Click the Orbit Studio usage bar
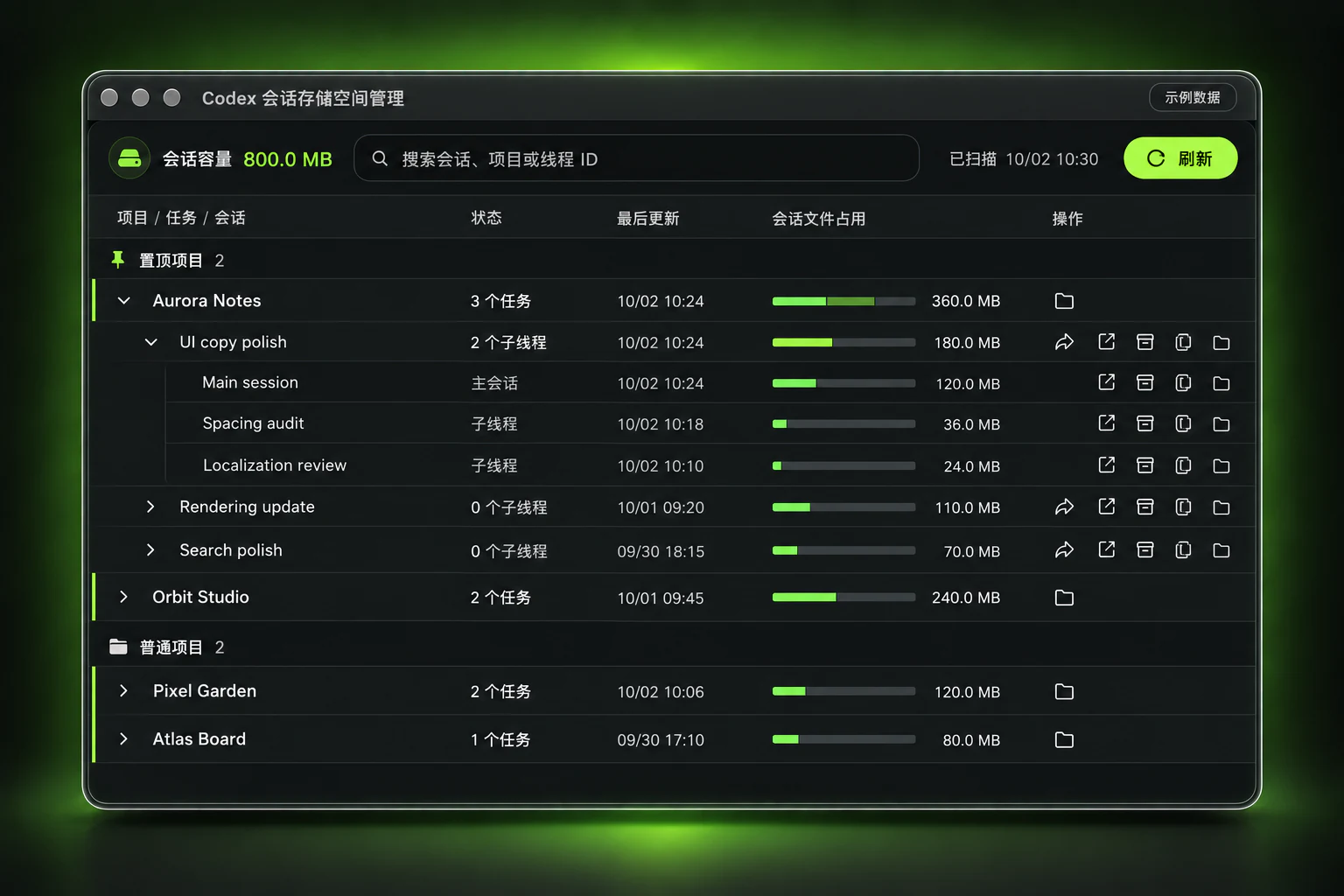The width and height of the screenshot is (1344, 896). tap(843, 598)
